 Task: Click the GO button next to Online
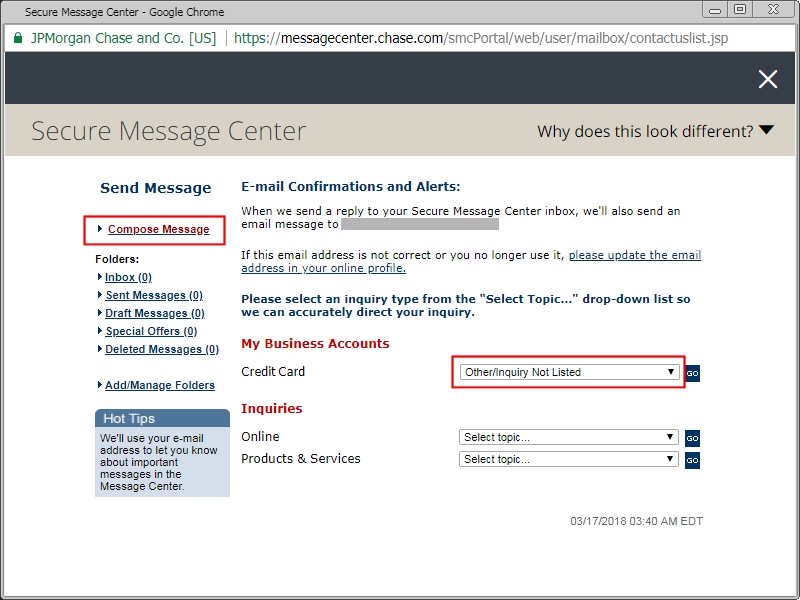(x=692, y=438)
